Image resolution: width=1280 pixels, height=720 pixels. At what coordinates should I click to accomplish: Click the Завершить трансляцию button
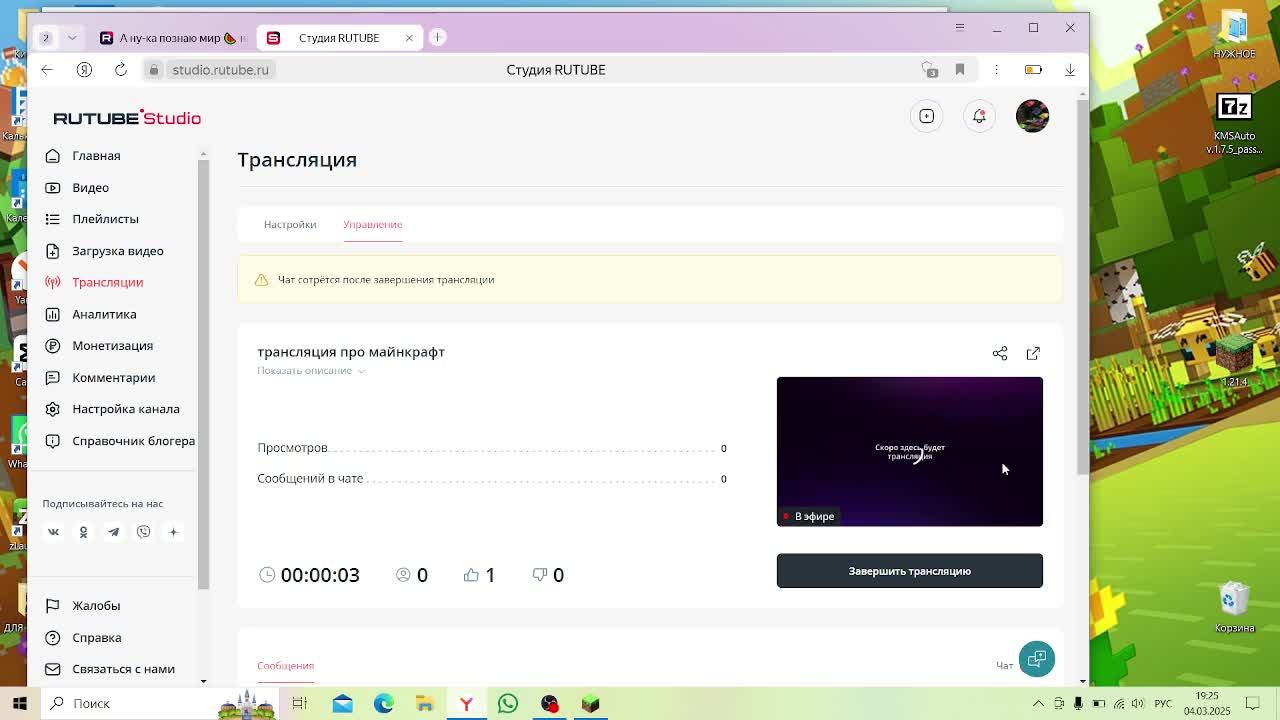pyautogui.click(x=908, y=570)
